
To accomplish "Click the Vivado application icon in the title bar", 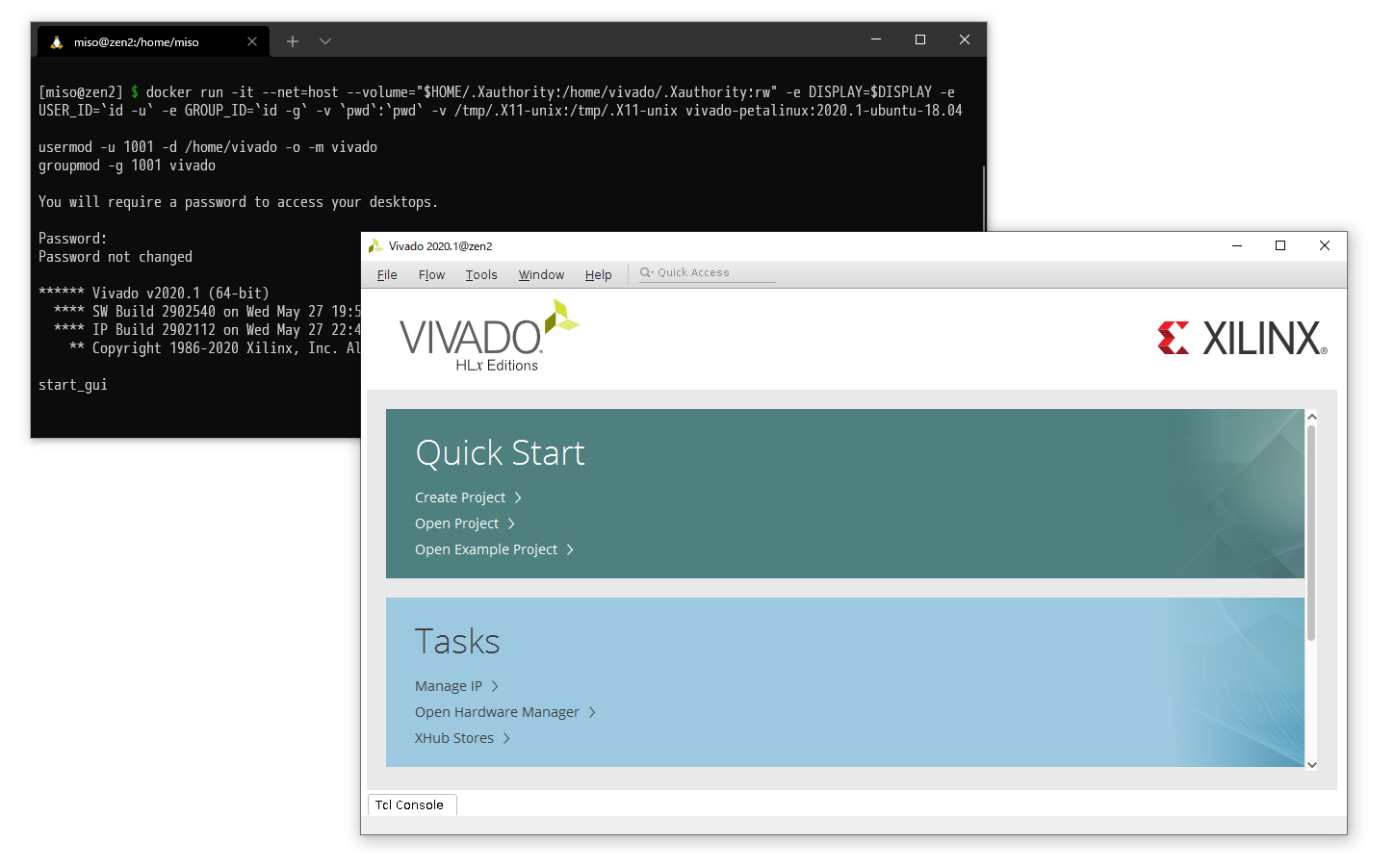I will point(376,245).
